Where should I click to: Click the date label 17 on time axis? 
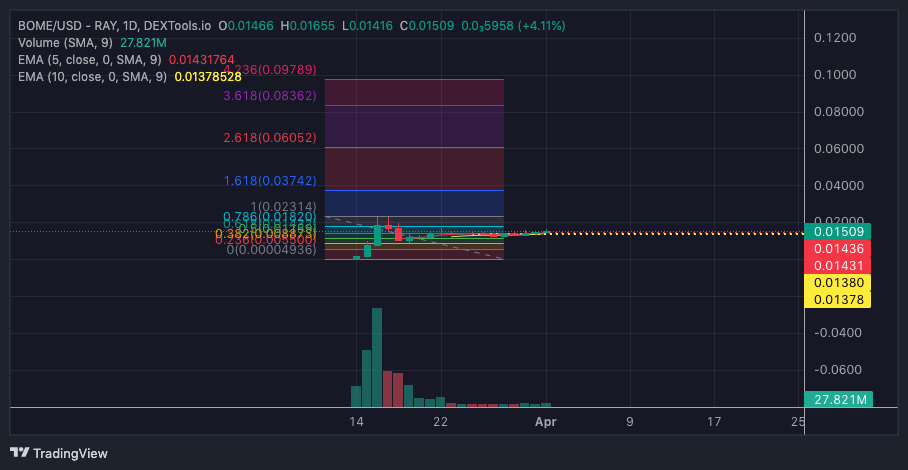(x=714, y=422)
